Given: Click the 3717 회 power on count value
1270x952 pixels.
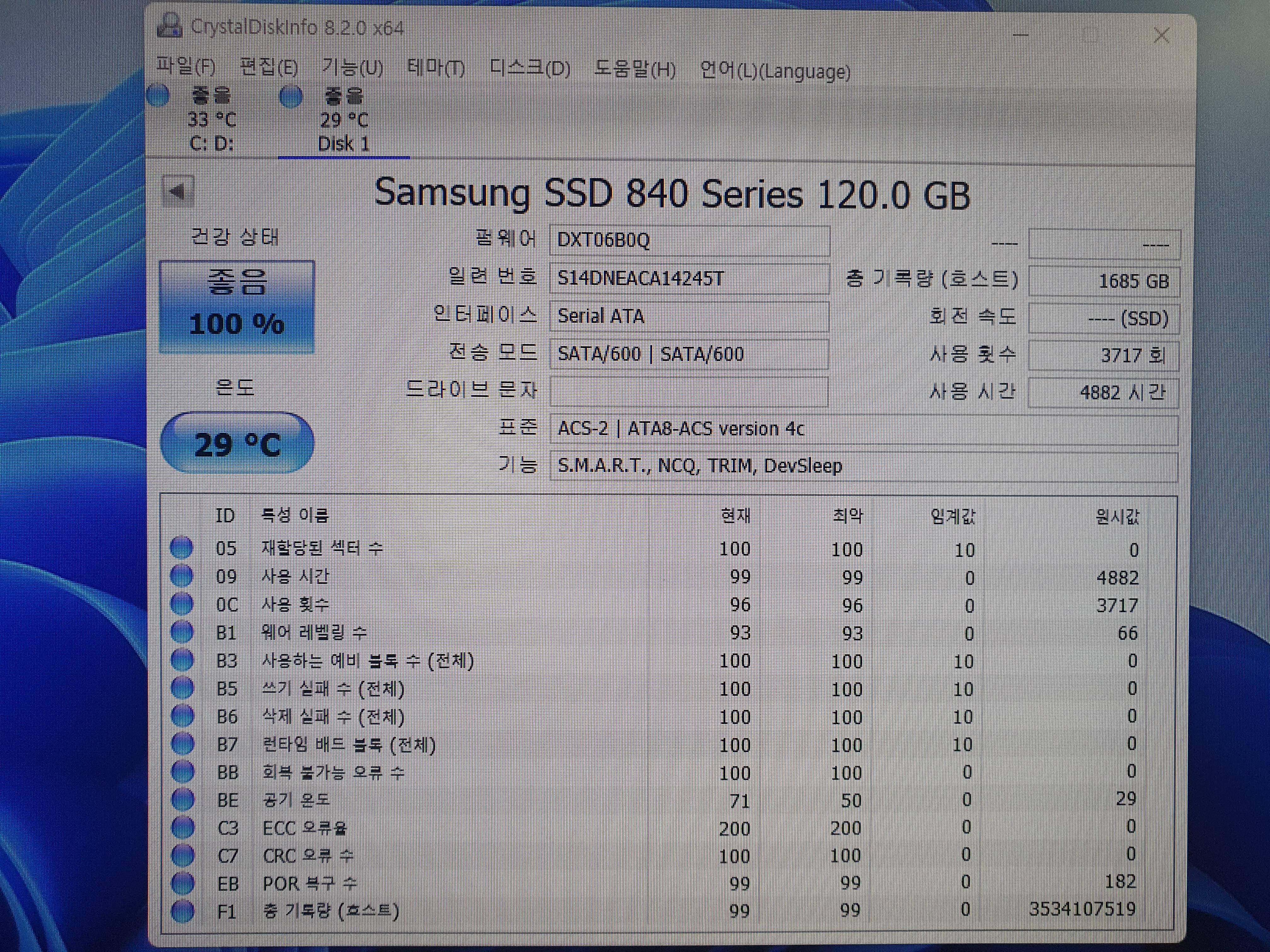Looking at the screenshot, I should [1103, 355].
